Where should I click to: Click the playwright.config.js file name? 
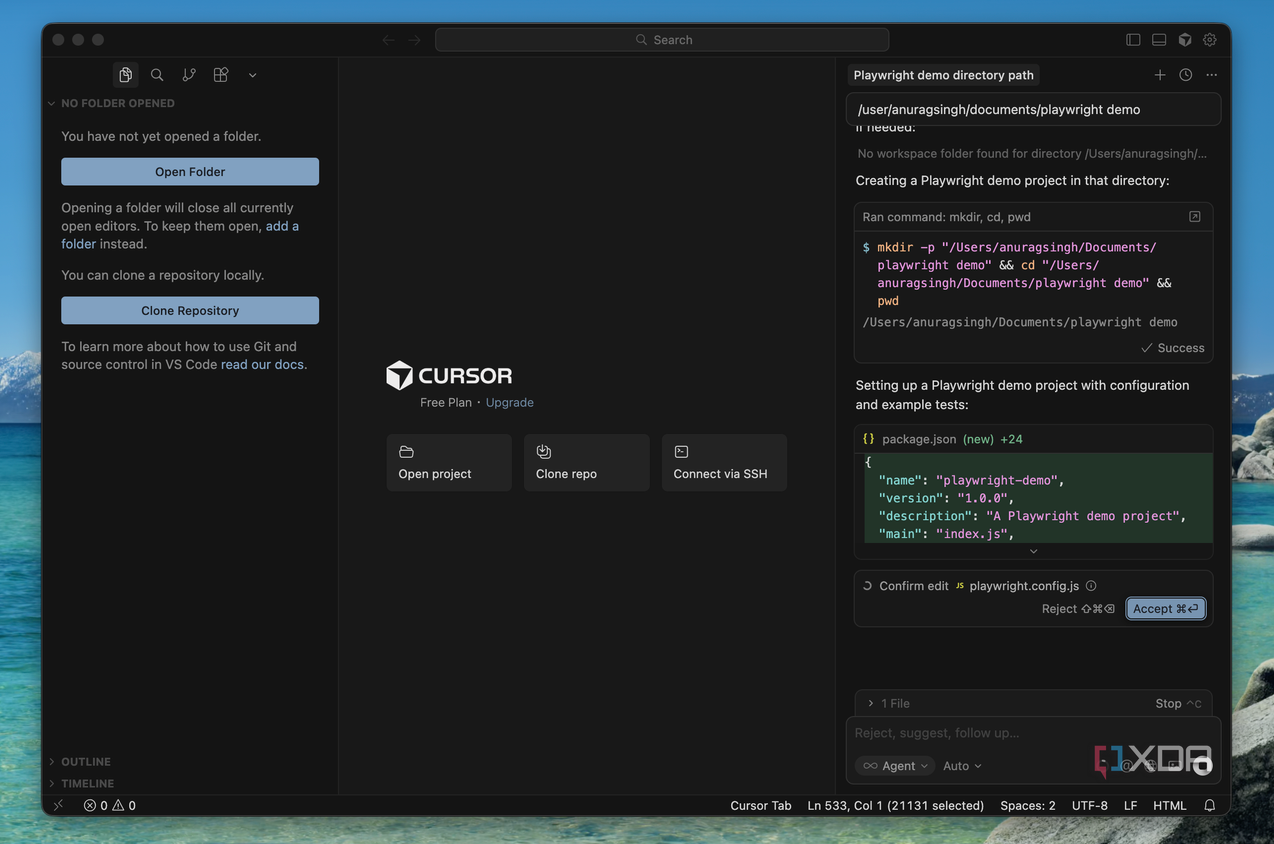1024,586
